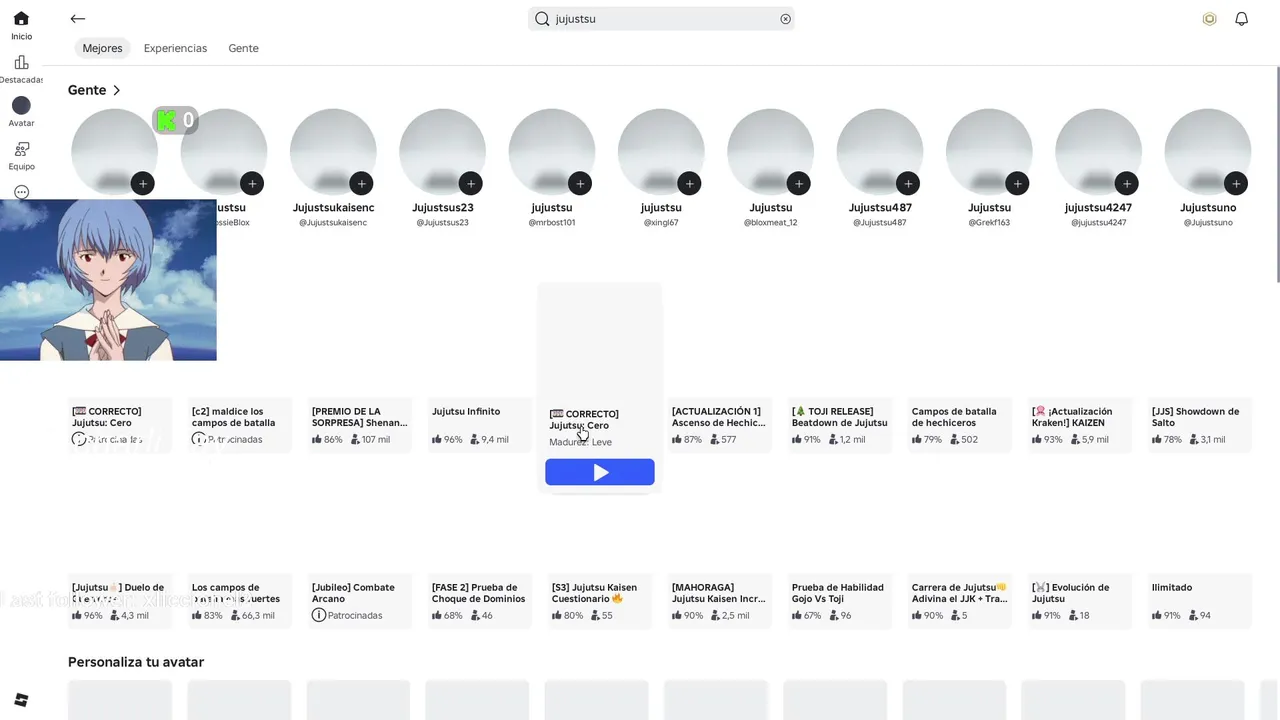This screenshot has width=1280, height=720.
Task: Open the three-dots more menu
Action: 21,192
